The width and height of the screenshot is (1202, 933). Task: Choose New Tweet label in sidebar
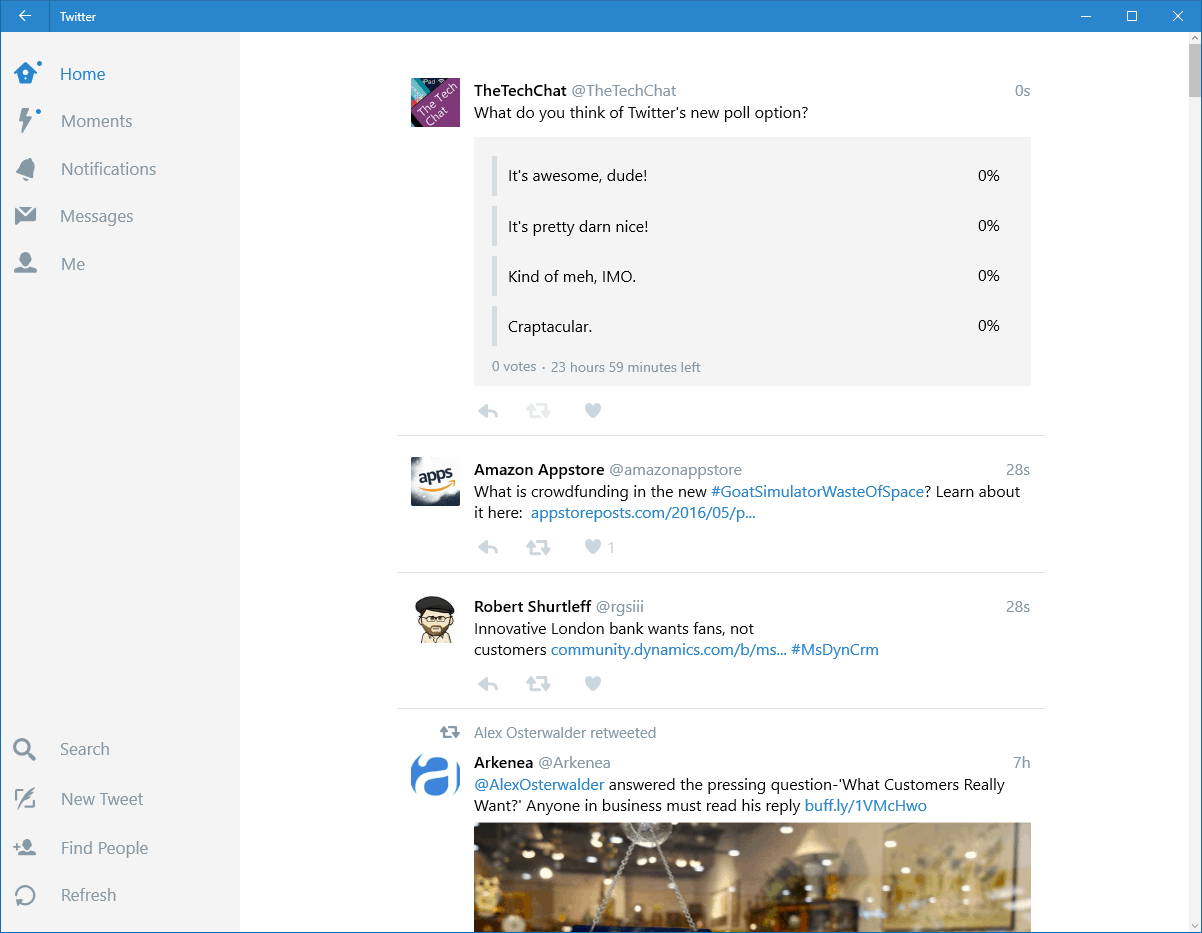click(102, 799)
